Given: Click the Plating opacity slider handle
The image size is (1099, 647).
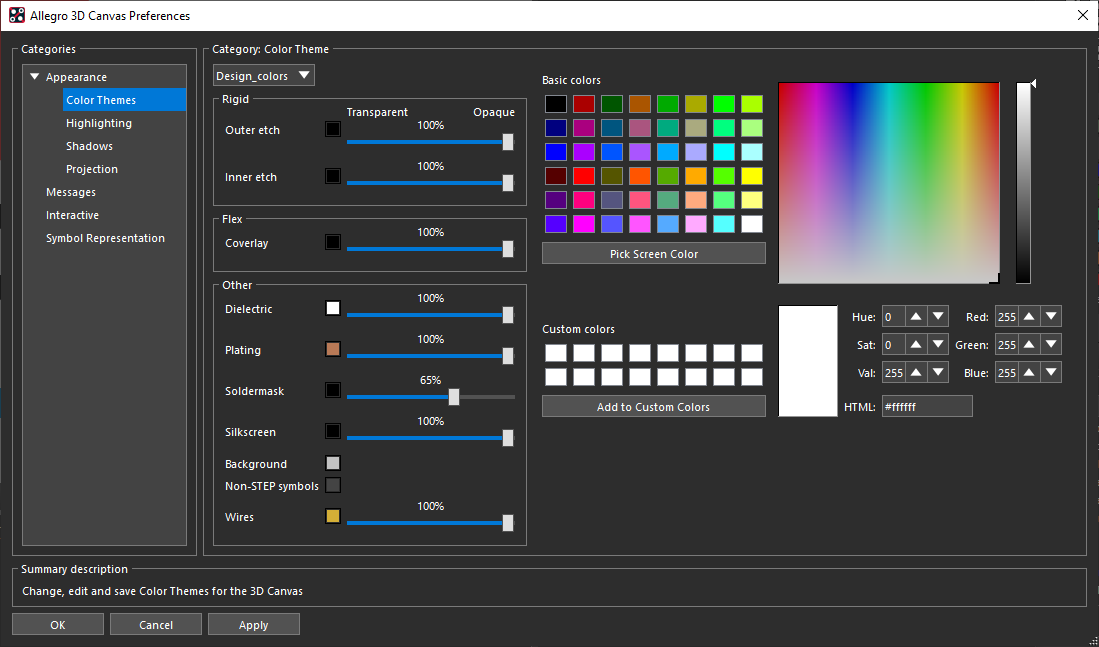Looking at the screenshot, I should [508, 356].
